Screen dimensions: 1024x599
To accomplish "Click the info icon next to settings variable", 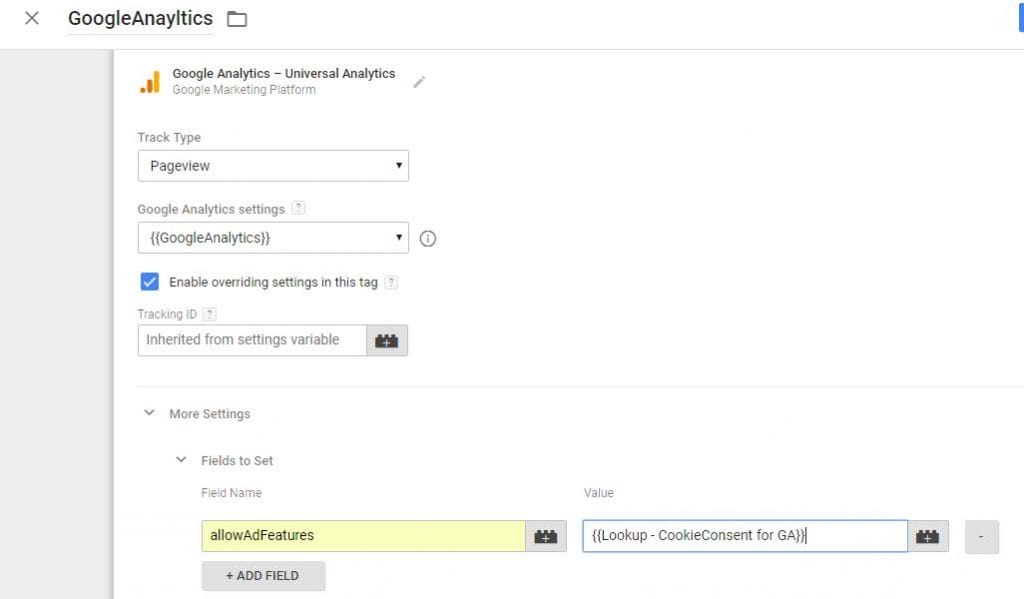I will (x=428, y=238).
